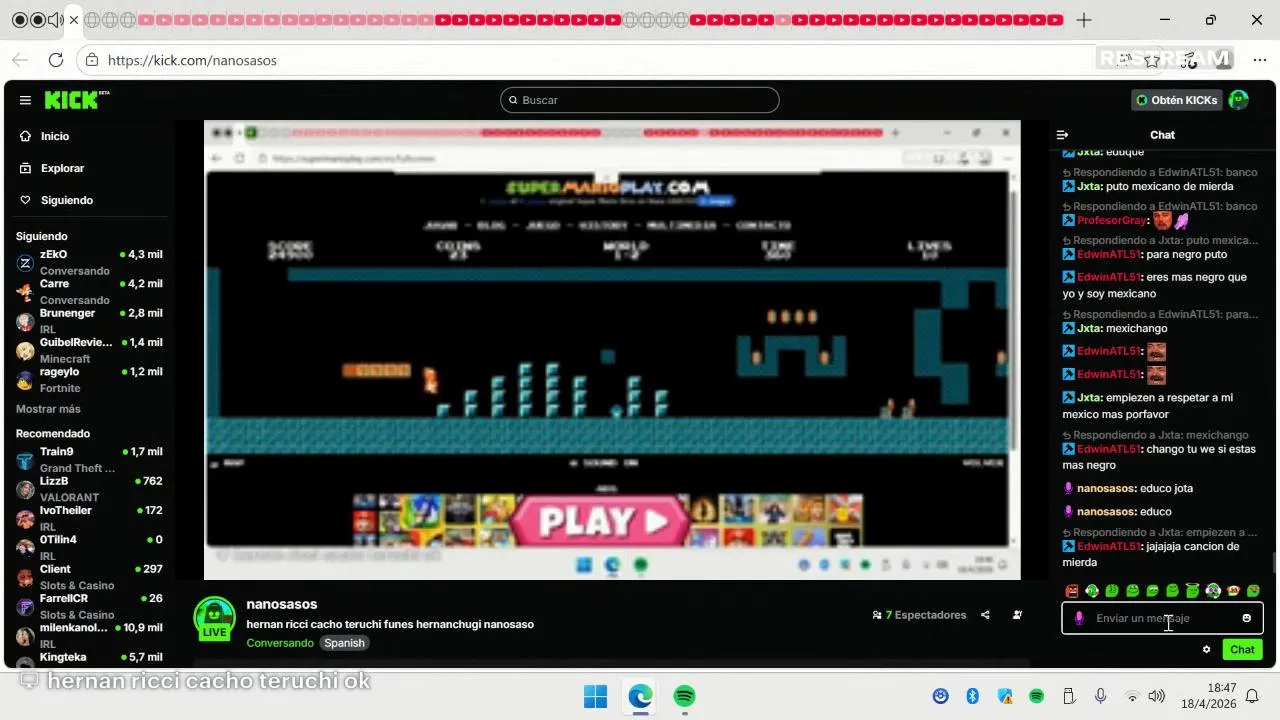
Task: Click the nanosasos channel name
Action: pos(282,604)
